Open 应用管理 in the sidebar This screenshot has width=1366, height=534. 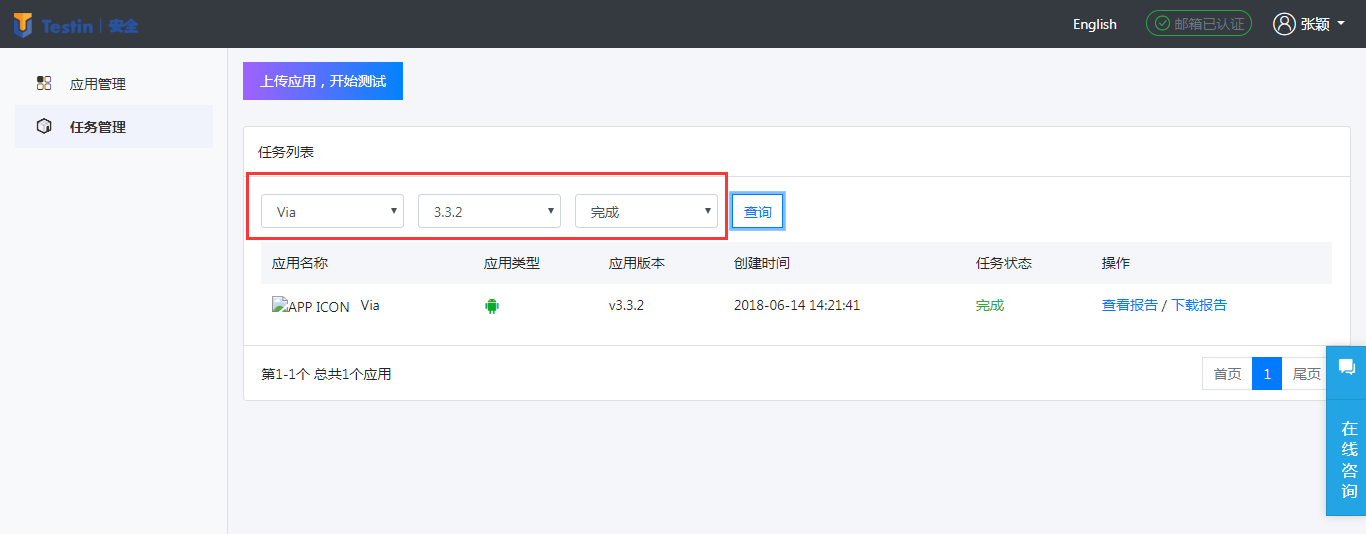(x=114, y=84)
